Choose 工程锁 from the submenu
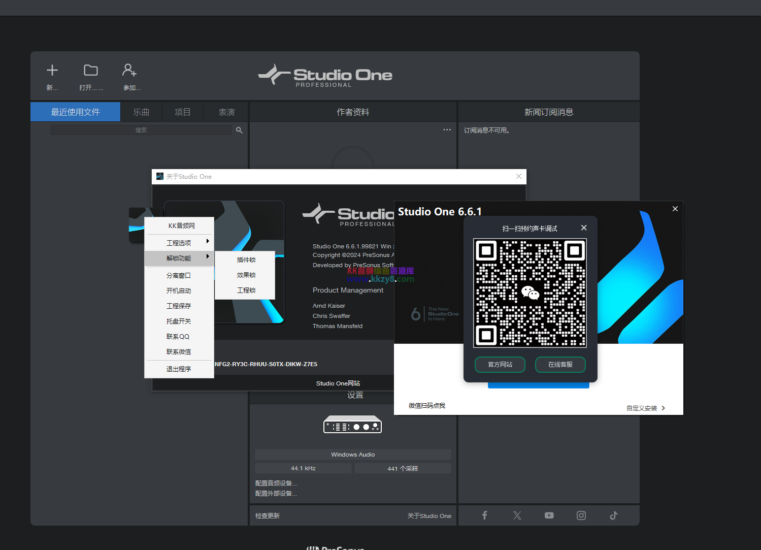 246,290
